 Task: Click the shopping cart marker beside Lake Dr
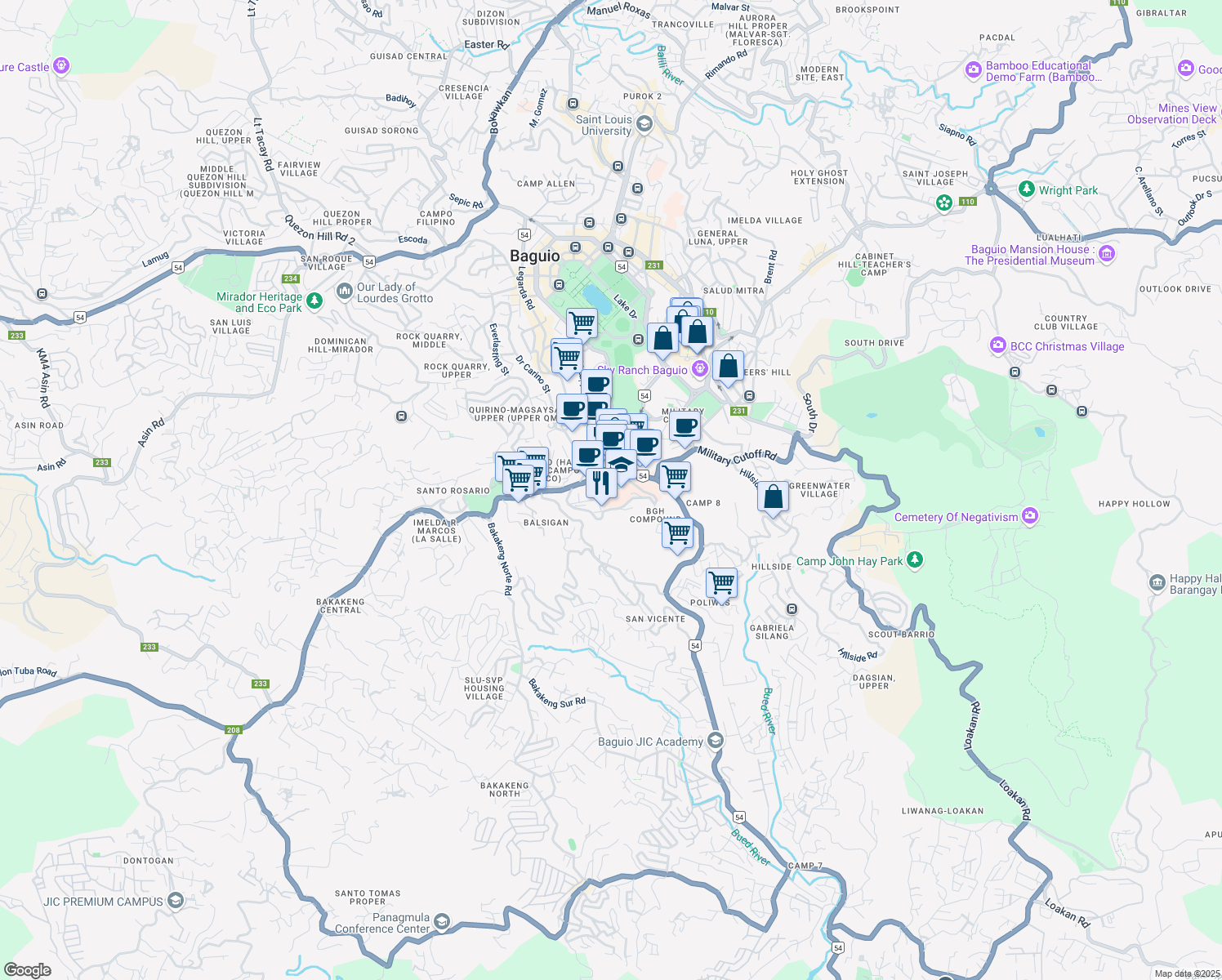pos(582,323)
